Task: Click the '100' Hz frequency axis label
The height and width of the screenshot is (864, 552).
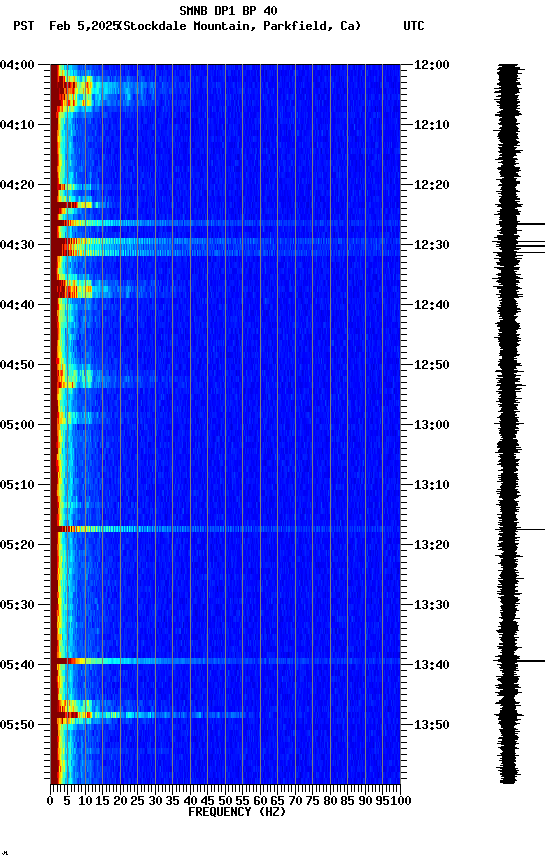Action: (x=401, y=801)
